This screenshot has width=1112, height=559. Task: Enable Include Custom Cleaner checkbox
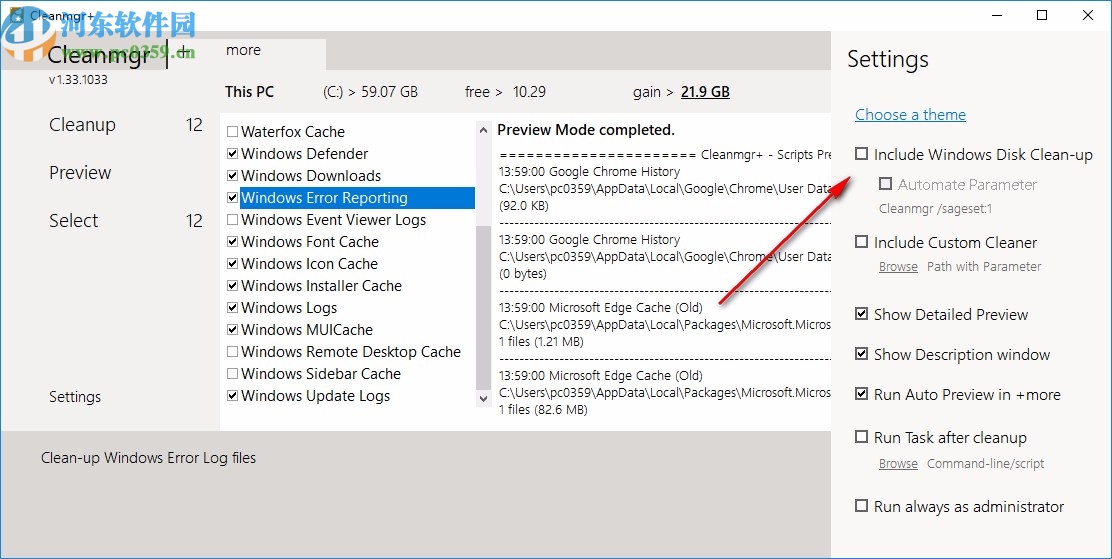point(861,242)
